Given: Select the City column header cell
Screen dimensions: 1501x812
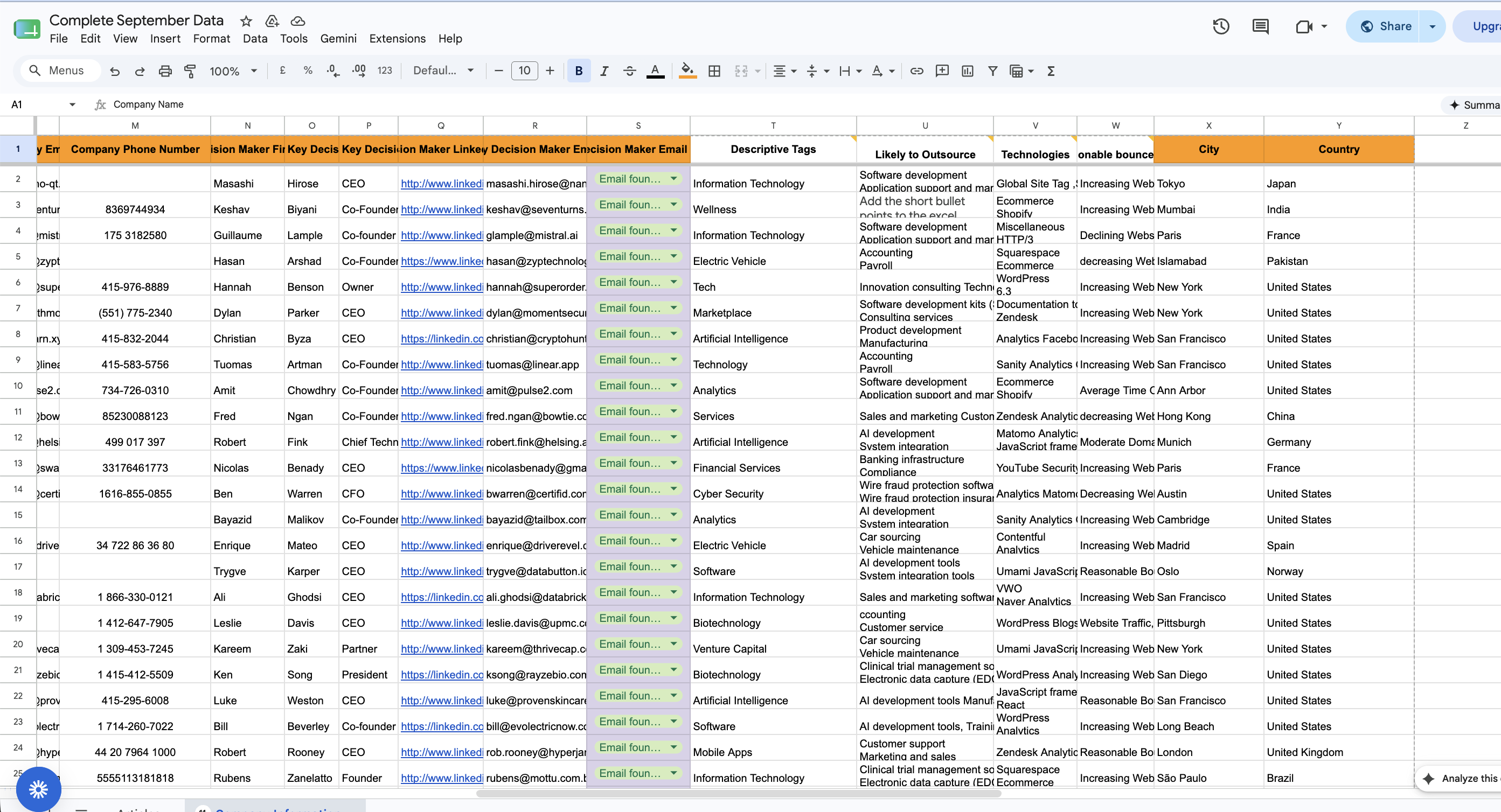Looking at the screenshot, I should [x=1208, y=149].
